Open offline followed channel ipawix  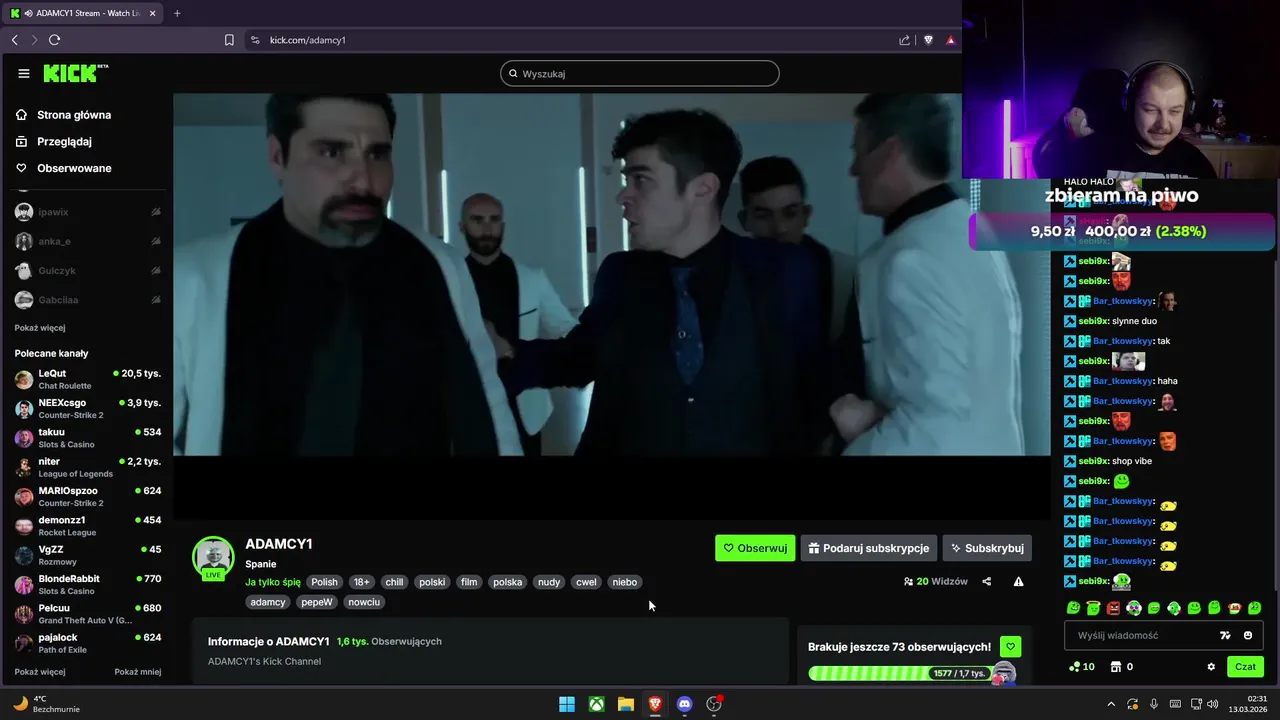point(88,212)
